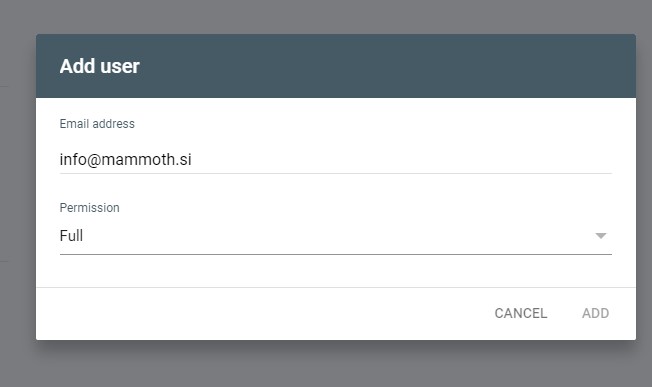Click the empty footer area beside CANCEL
This screenshot has height=387, width=652.
[262, 313]
